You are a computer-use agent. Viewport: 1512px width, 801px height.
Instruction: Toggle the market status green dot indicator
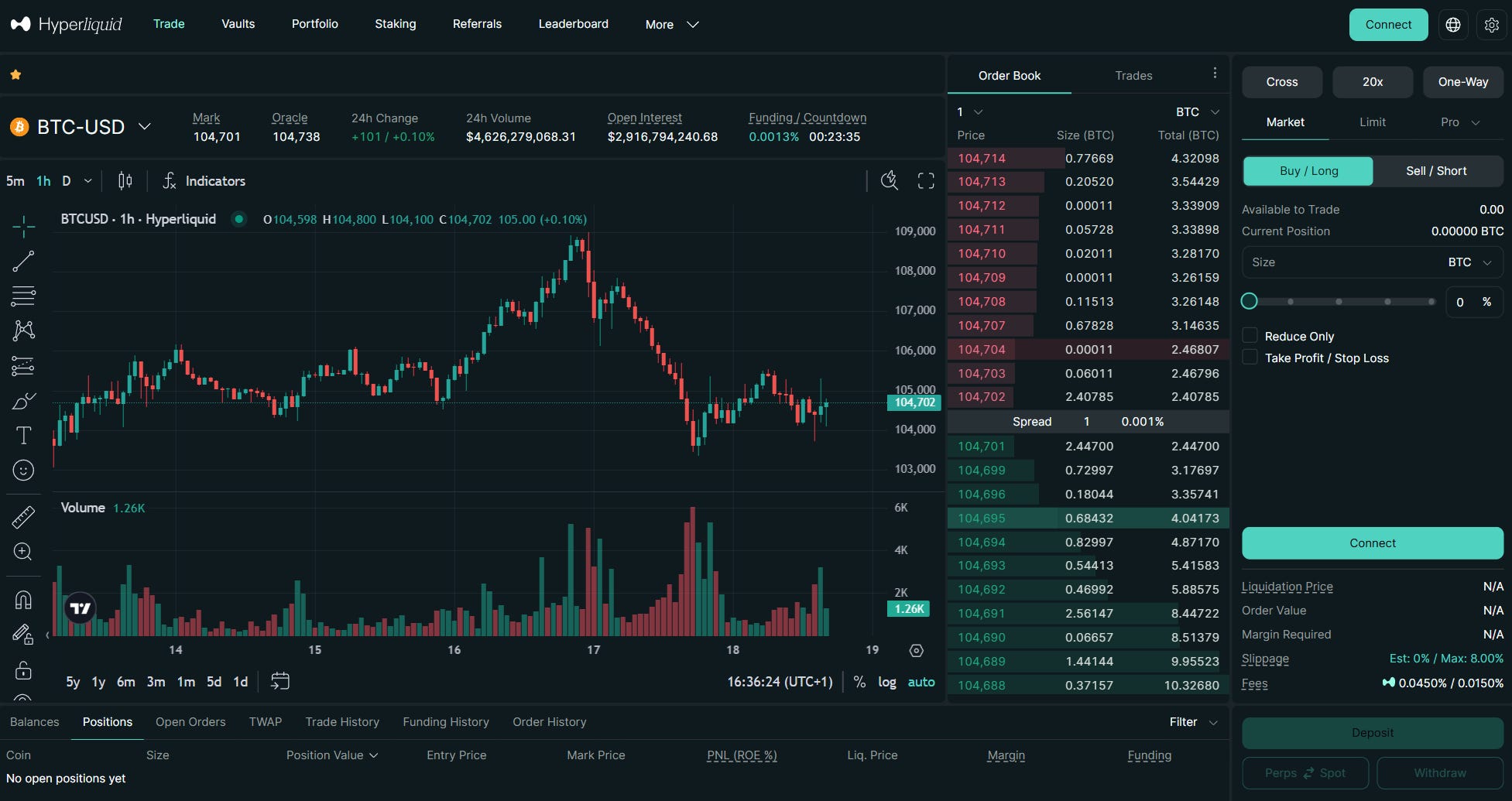click(x=239, y=219)
